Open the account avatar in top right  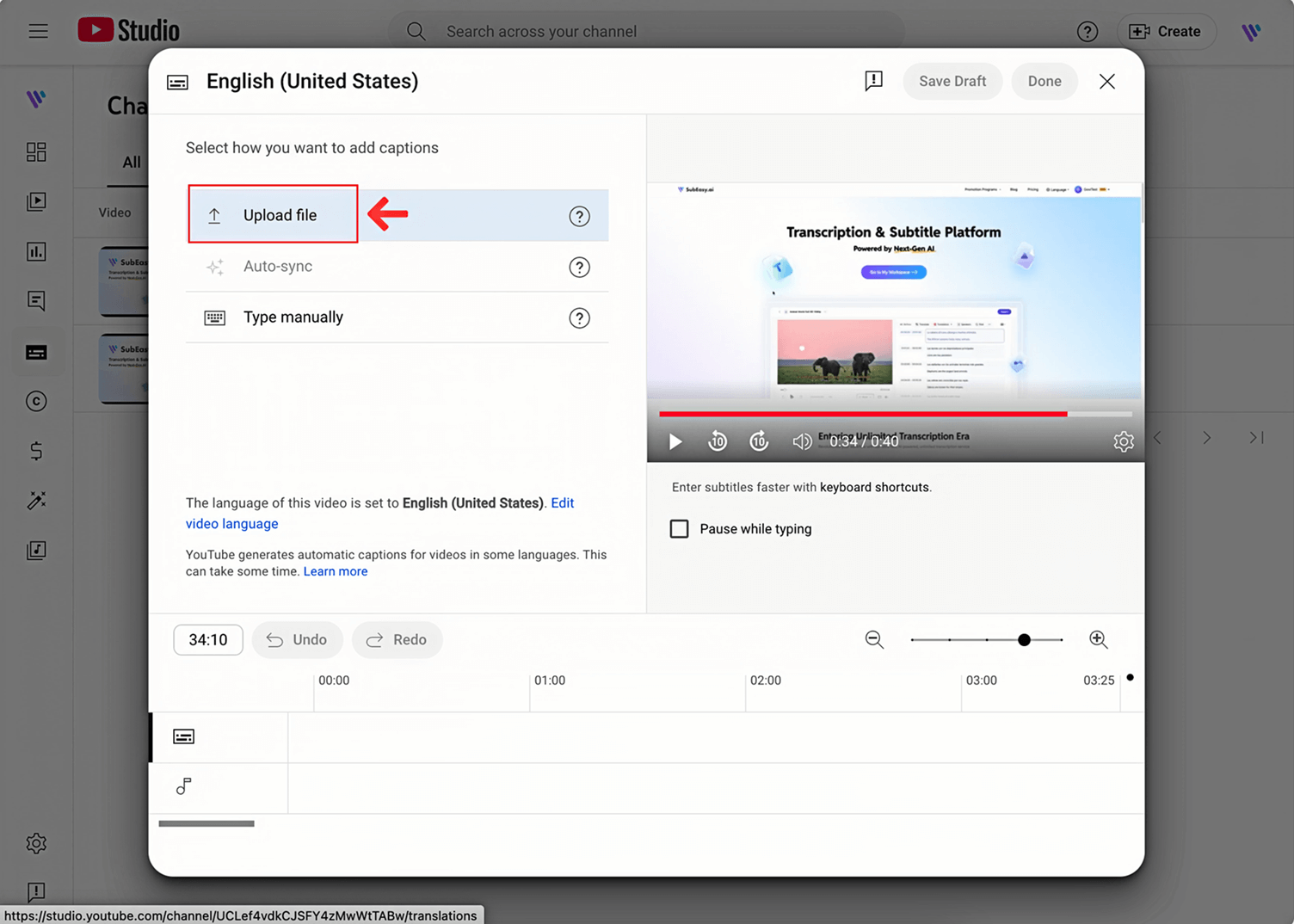pos(1251,31)
